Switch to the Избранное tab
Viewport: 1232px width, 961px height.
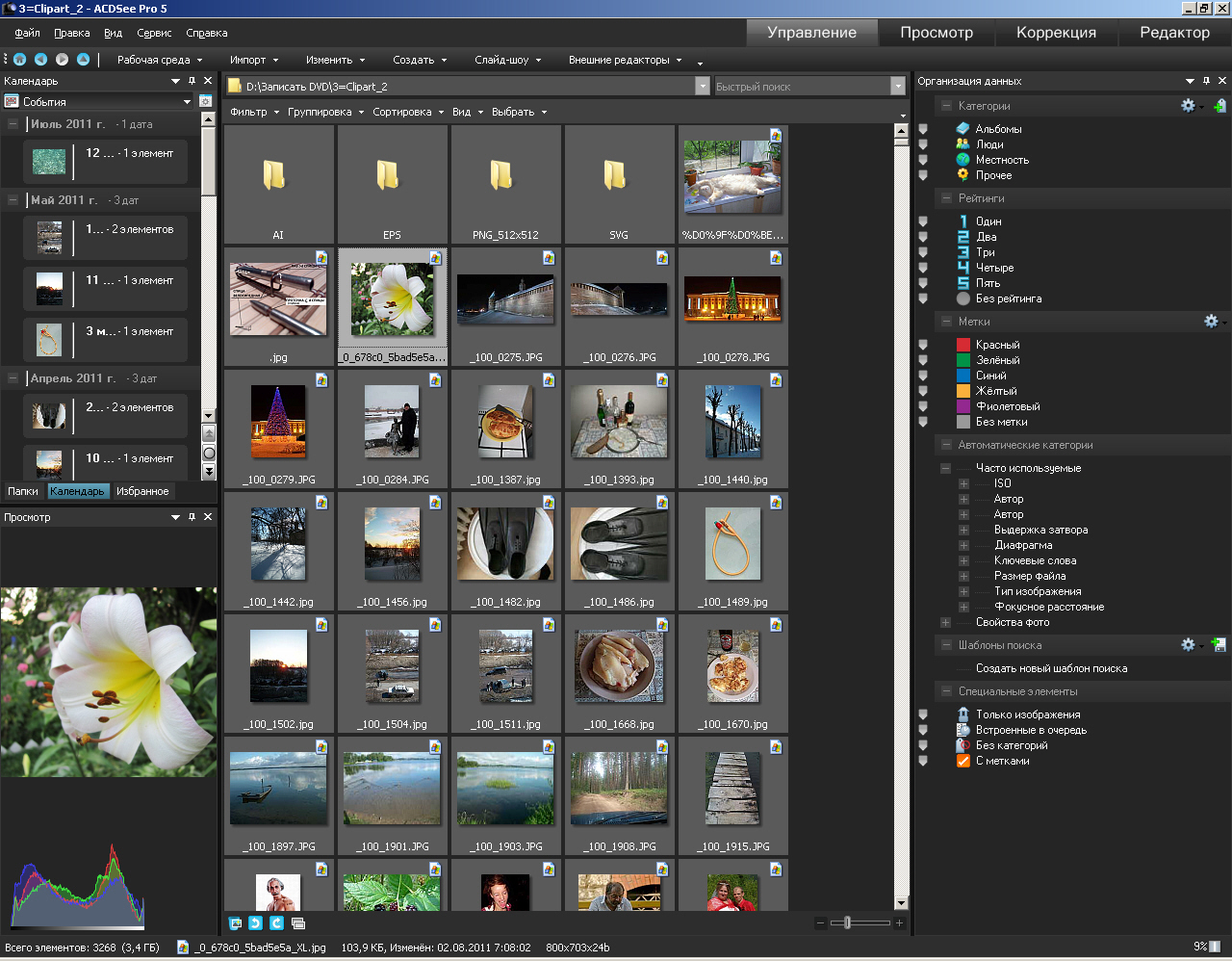(142, 491)
